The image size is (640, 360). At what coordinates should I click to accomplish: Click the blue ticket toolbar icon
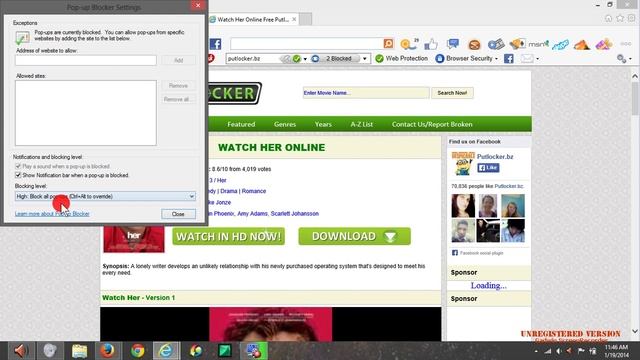click(560, 44)
